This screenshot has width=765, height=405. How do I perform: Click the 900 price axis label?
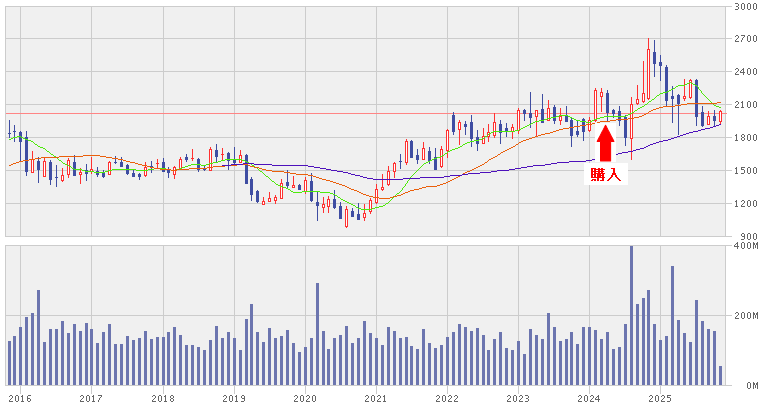(x=747, y=236)
